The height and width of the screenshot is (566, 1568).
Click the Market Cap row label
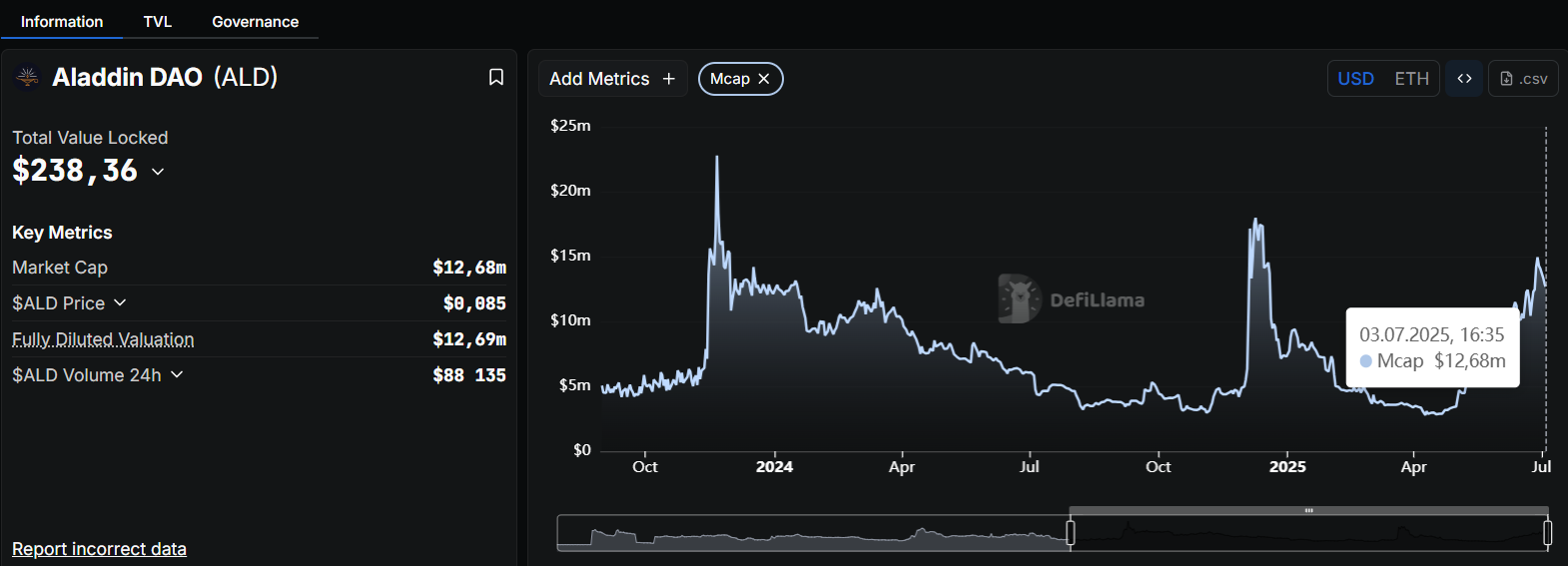tap(60, 268)
